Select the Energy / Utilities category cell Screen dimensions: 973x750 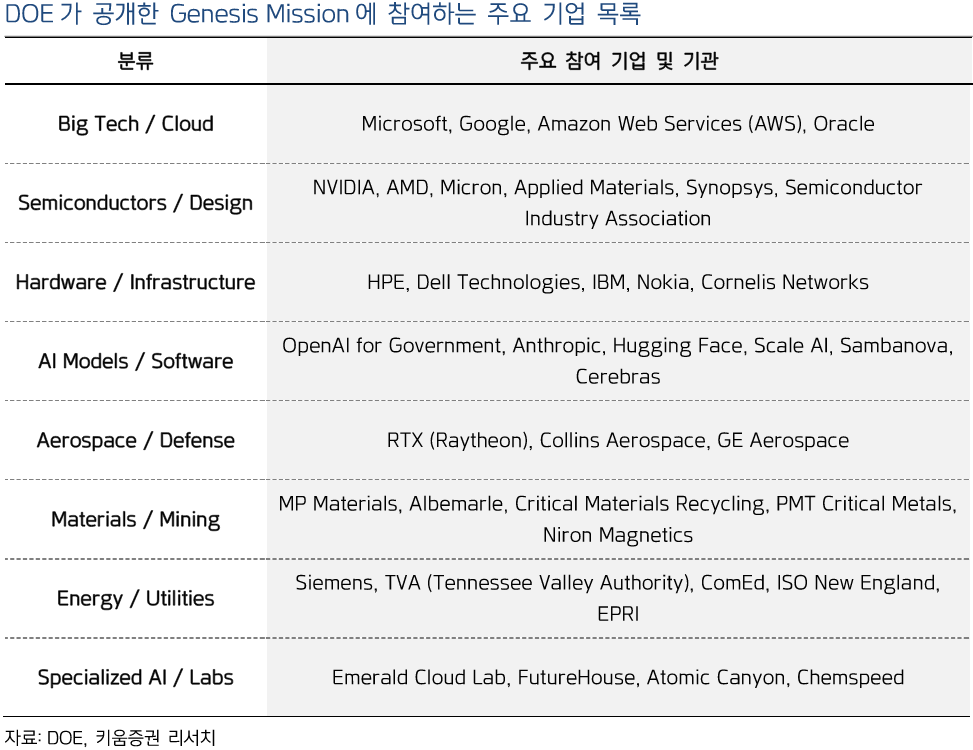click(x=135, y=598)
